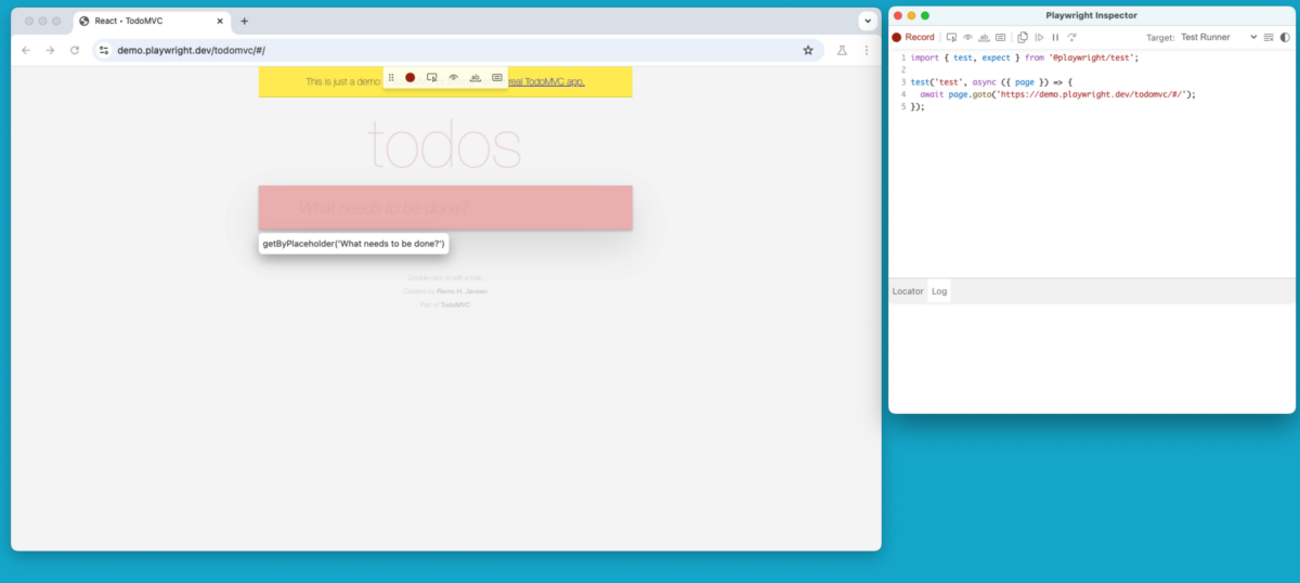
Task: Toggle the red record dot in page overlay
Action: click(410, 78)
